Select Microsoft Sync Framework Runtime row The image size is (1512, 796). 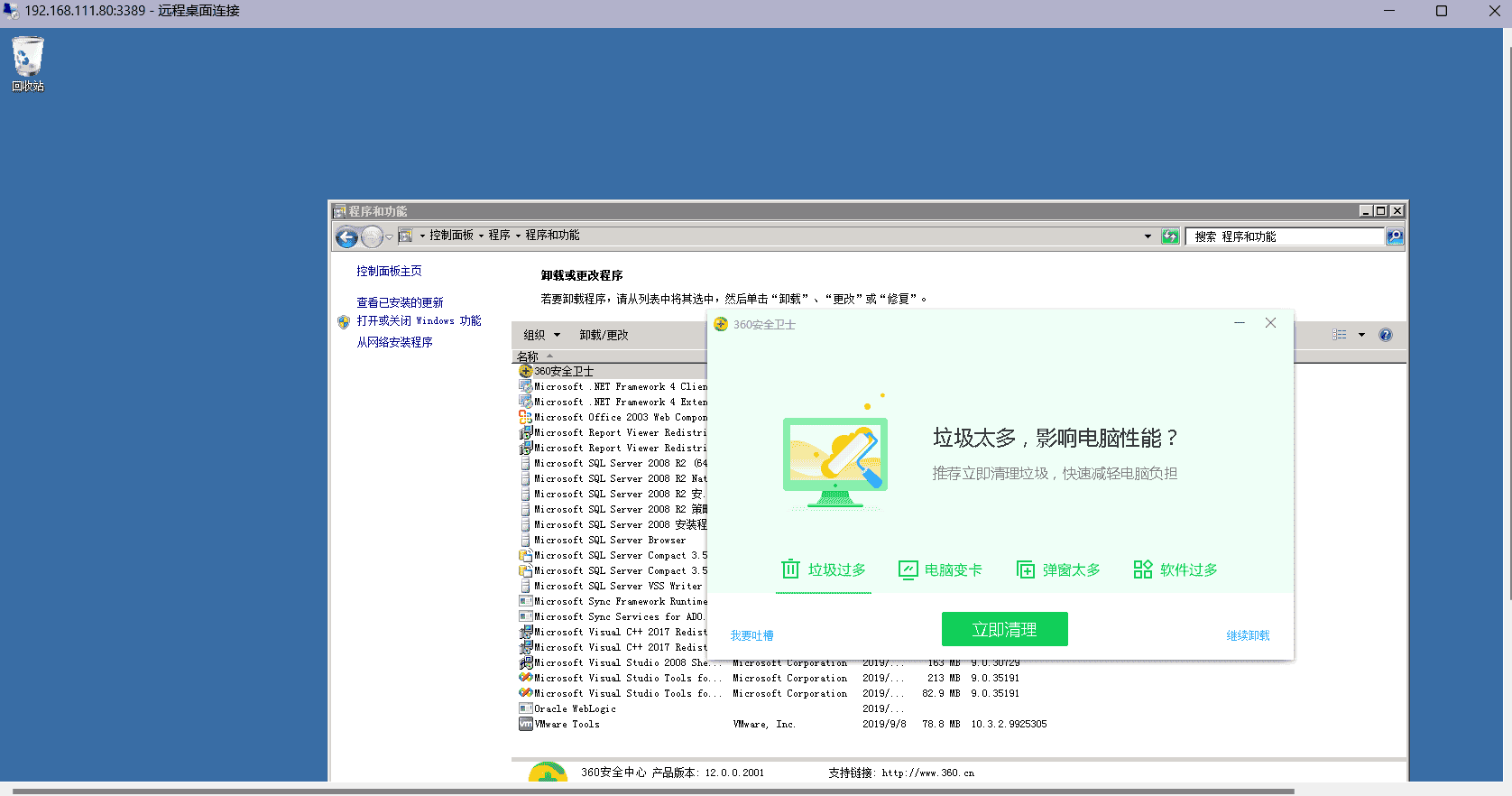point(613,601)
